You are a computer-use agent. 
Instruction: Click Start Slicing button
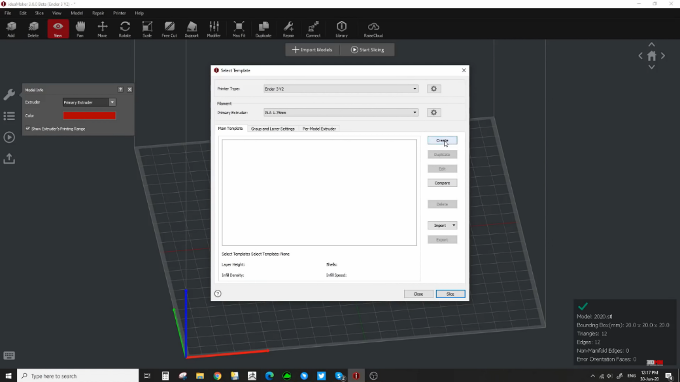coord(368,50)
